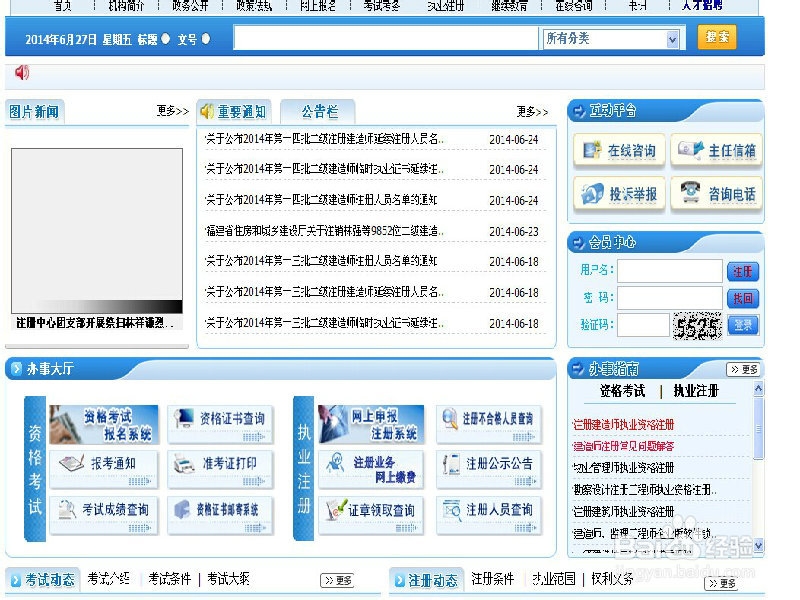Click 更多 button in 注册动态 bar
The height and width of the screenshot is (600, 800).
click(x=721, y=583)
